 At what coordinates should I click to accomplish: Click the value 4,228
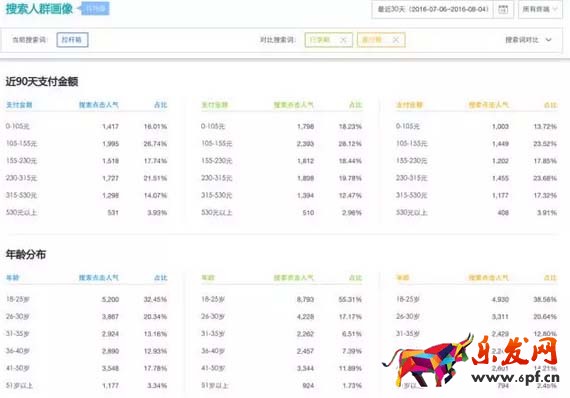coord(305,317)
